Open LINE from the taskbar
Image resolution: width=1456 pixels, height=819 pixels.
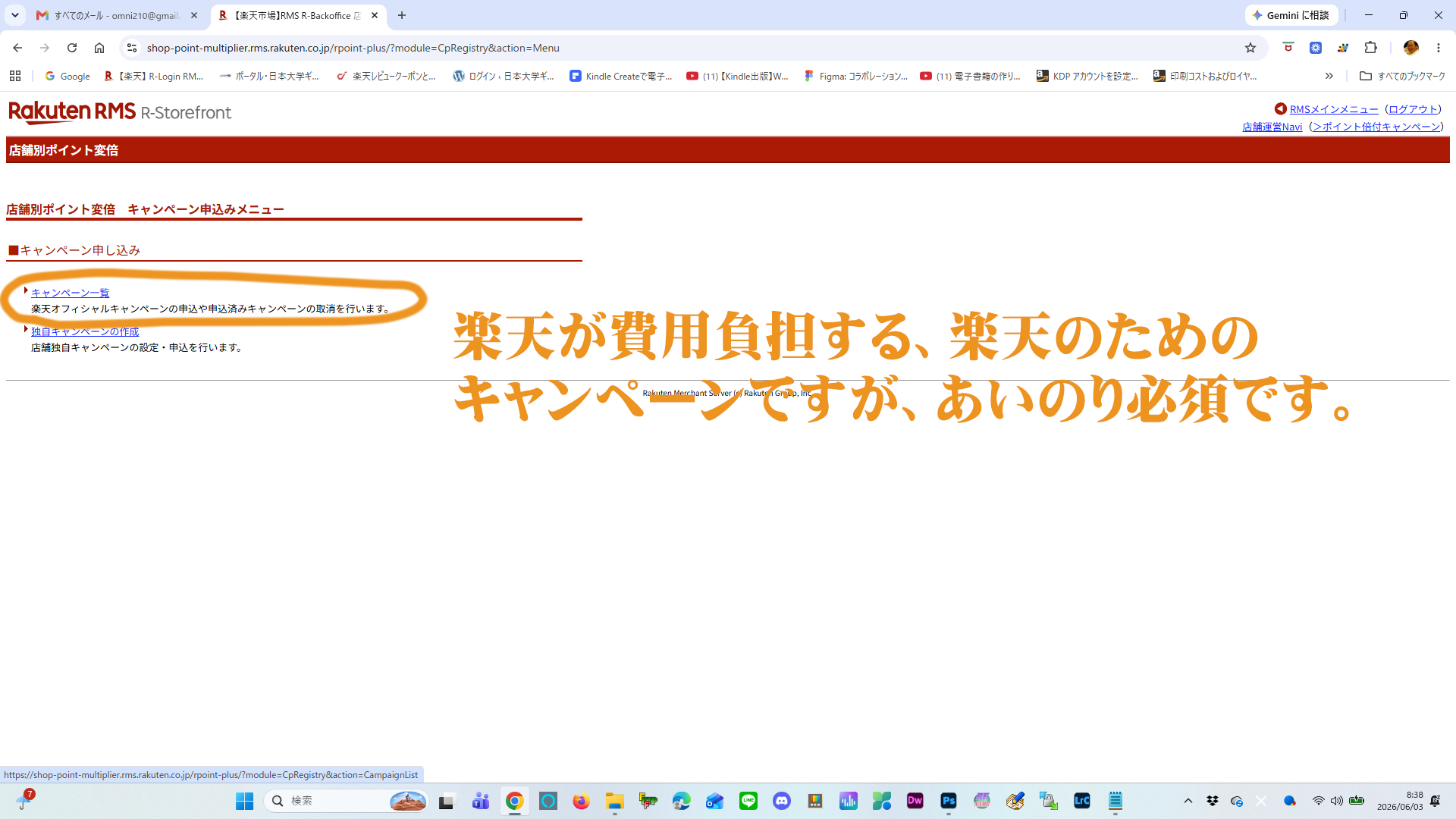[x=748, y=801]
